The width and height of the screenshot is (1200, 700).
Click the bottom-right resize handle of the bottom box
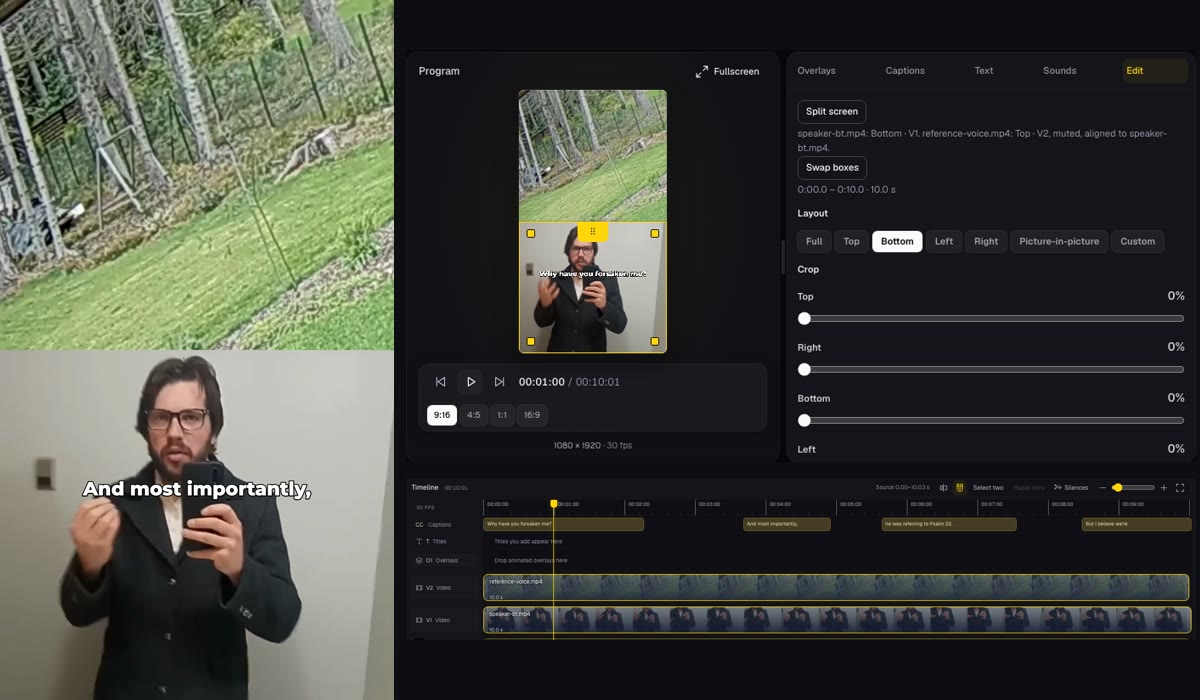click(655, 341)
